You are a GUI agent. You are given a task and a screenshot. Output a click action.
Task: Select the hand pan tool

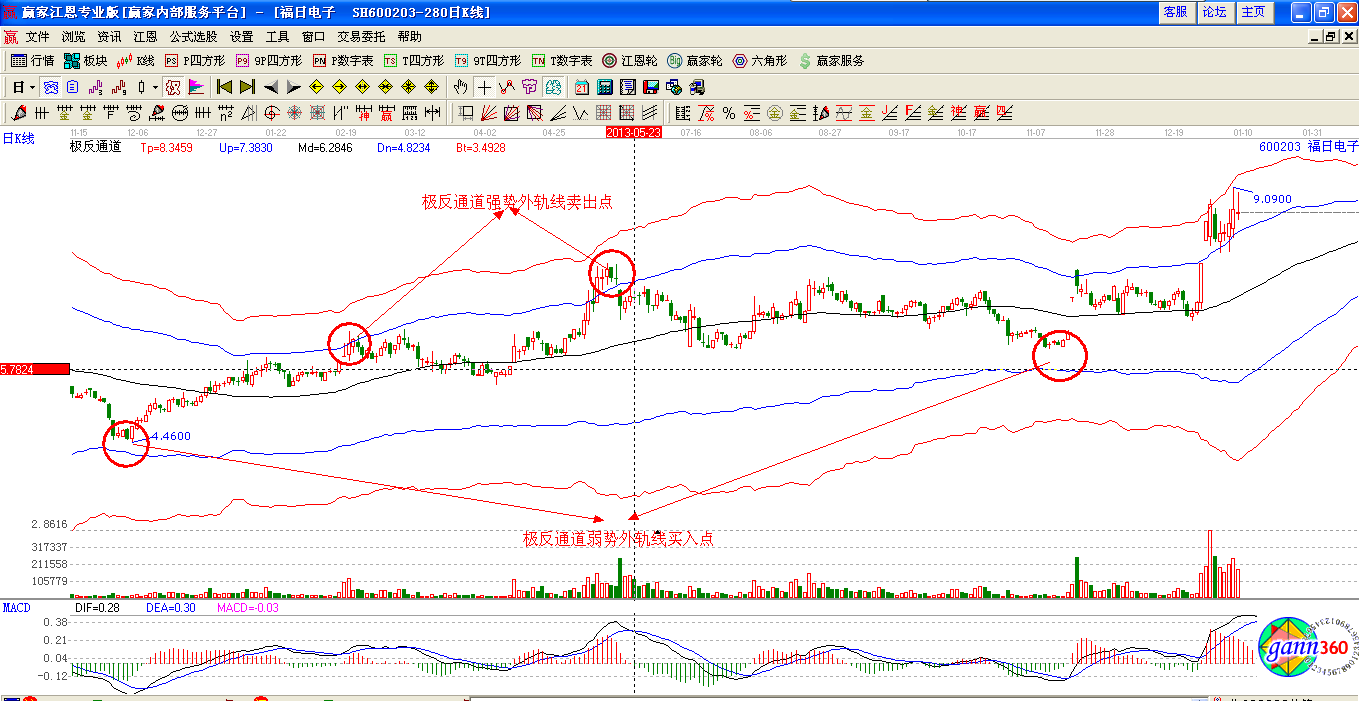pos(460,87)
